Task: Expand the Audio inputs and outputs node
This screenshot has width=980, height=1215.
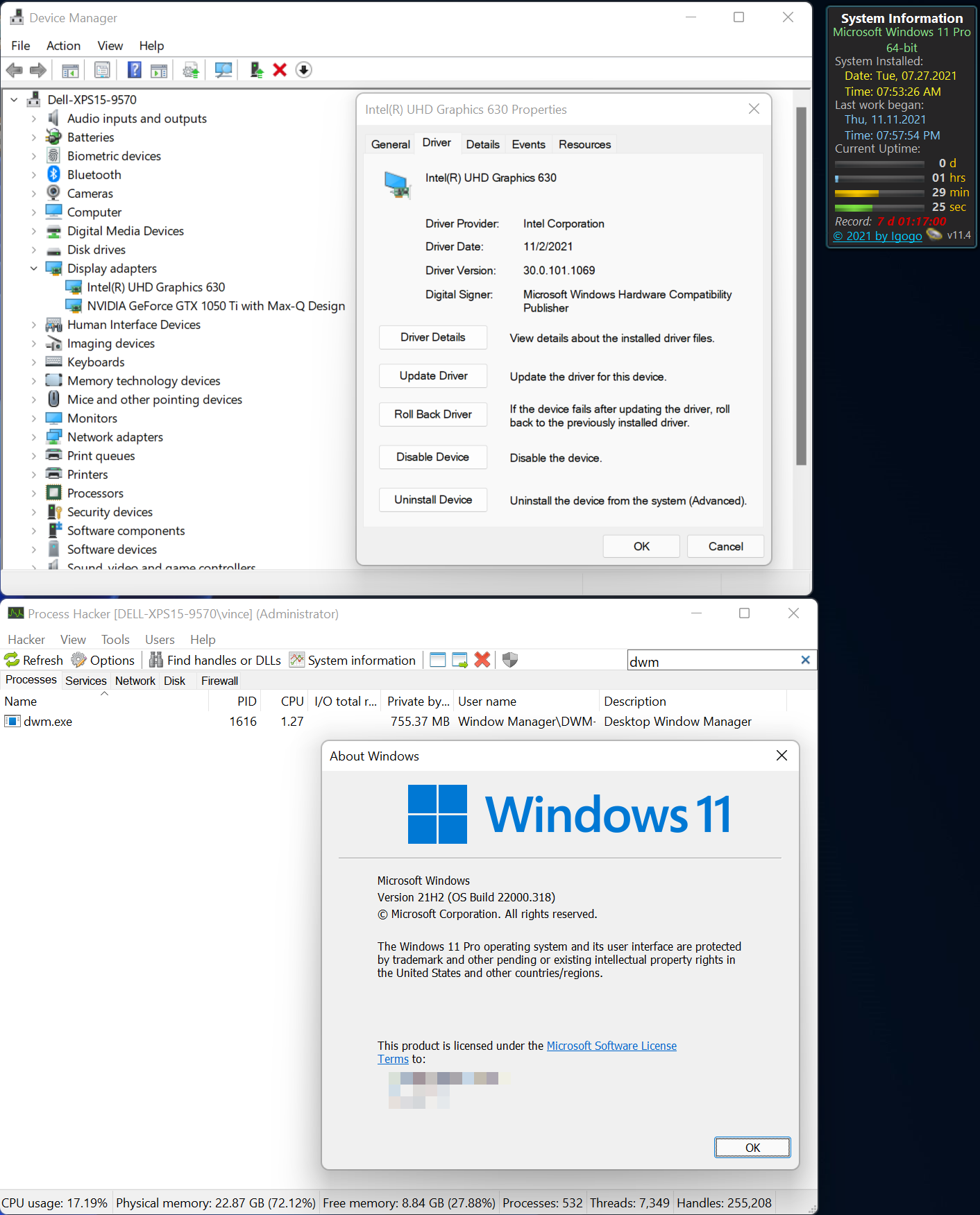Action: point(33,119)
